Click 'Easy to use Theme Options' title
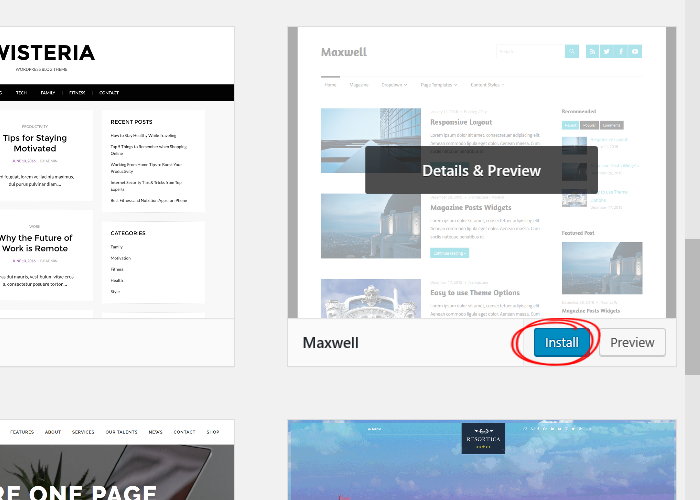Viewport: 700px width, 500px height. click(x=475, y=293)
